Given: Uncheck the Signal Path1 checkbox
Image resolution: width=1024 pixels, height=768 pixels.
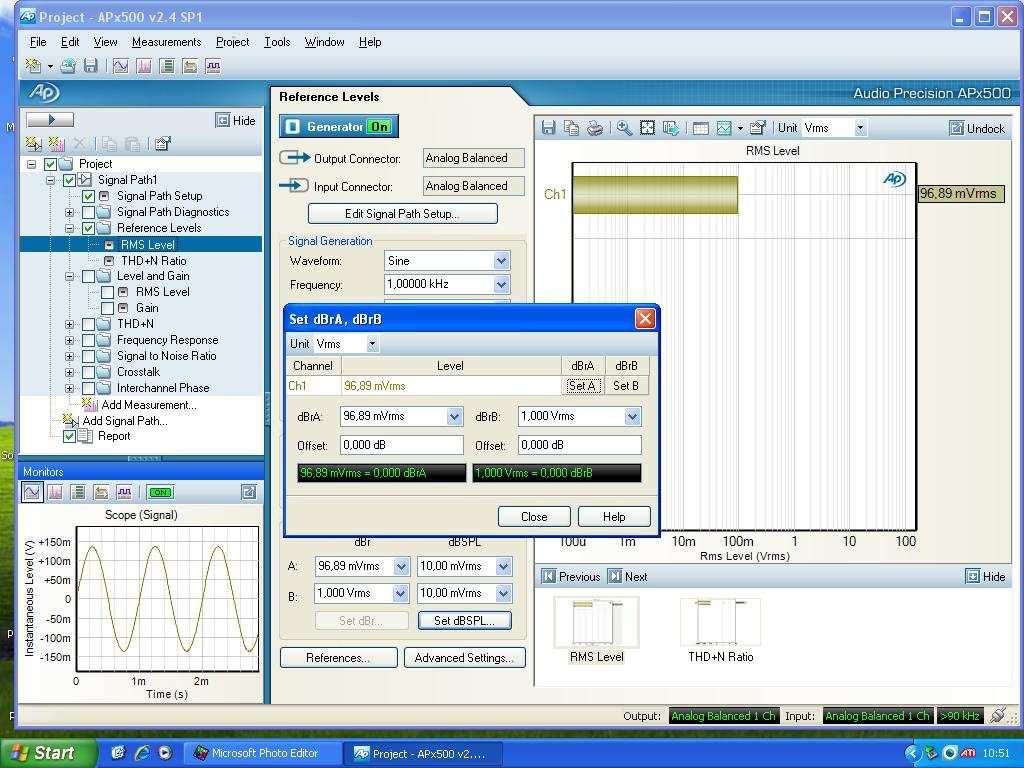Looking at the screenshot, I should coord(69,180).
